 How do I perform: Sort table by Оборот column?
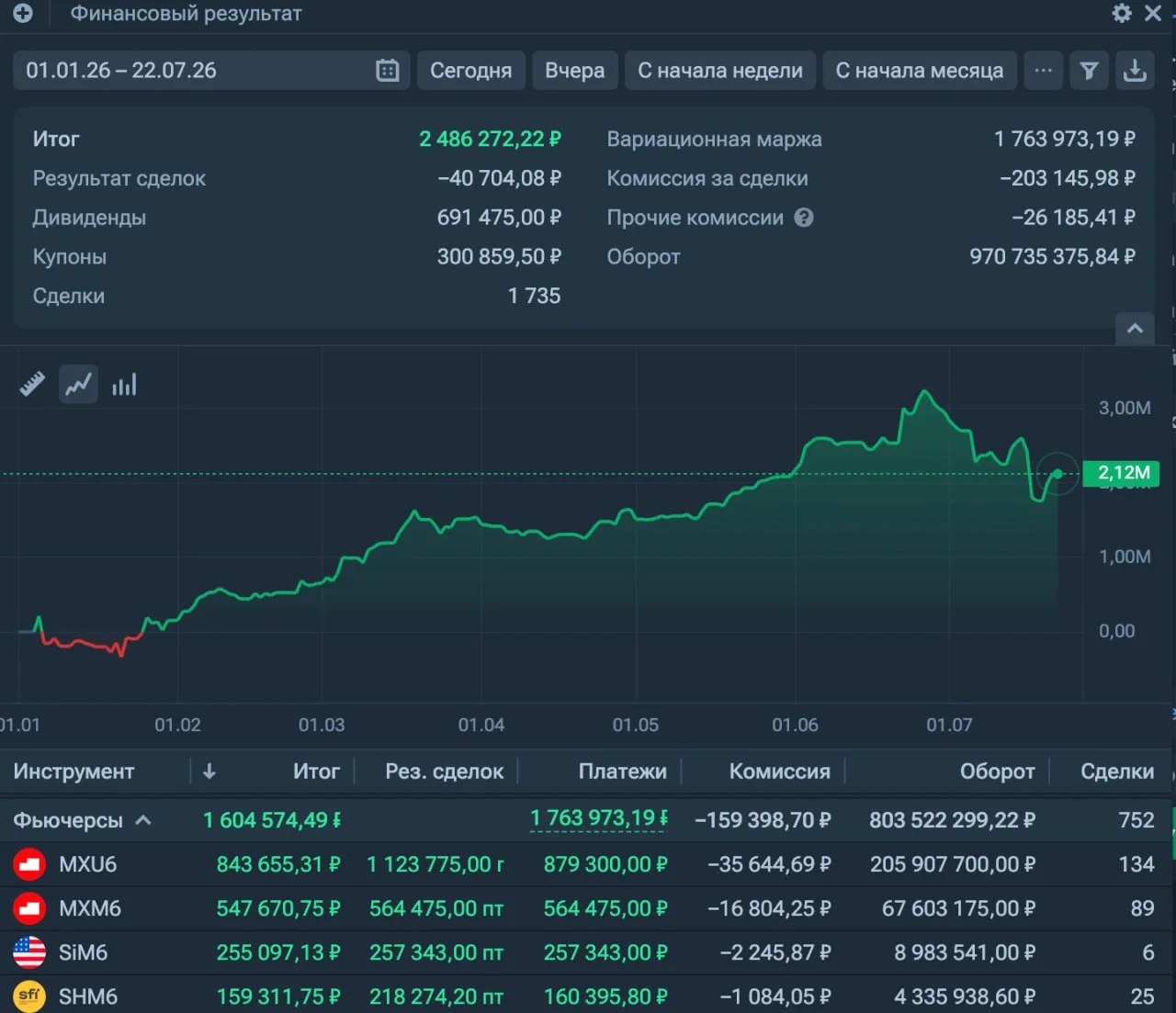click(997, 771)
